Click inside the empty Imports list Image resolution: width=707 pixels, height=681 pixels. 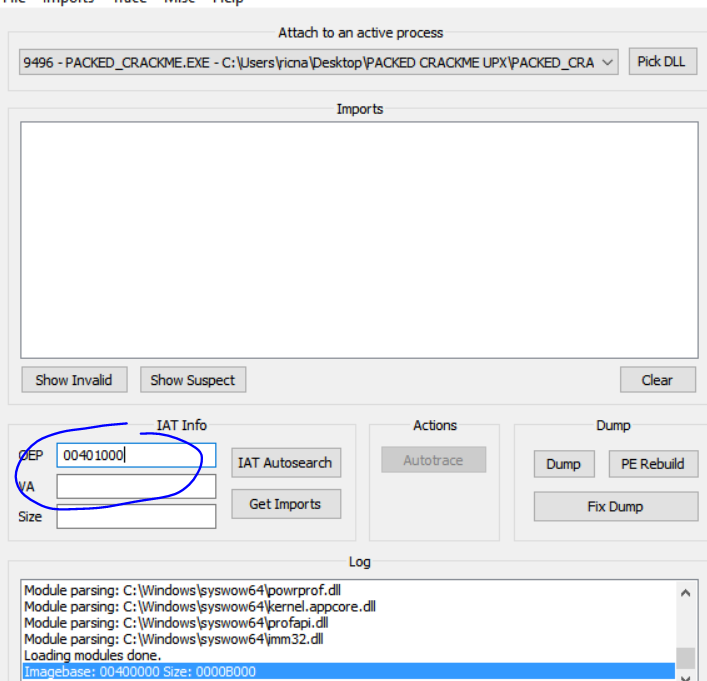pos(359,240)
